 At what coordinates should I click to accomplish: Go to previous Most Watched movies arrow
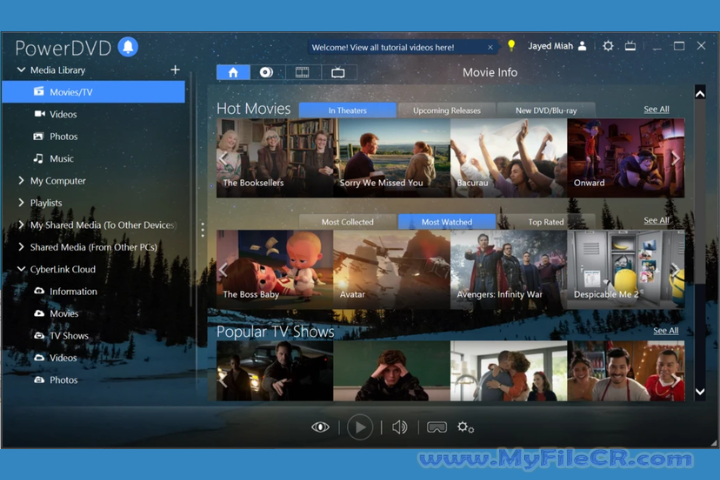click(x=223, y=270)
